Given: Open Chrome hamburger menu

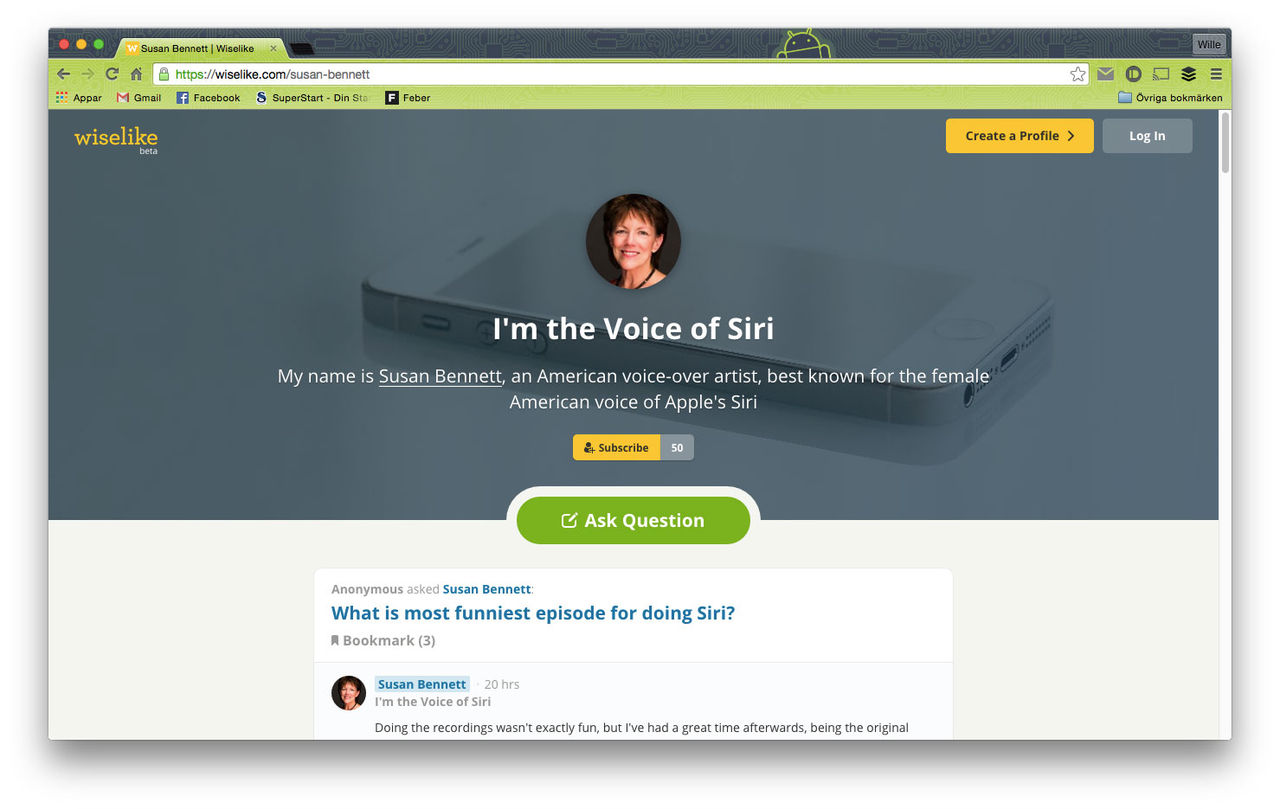Looking at the screenshot, I should pos(1216,74).
